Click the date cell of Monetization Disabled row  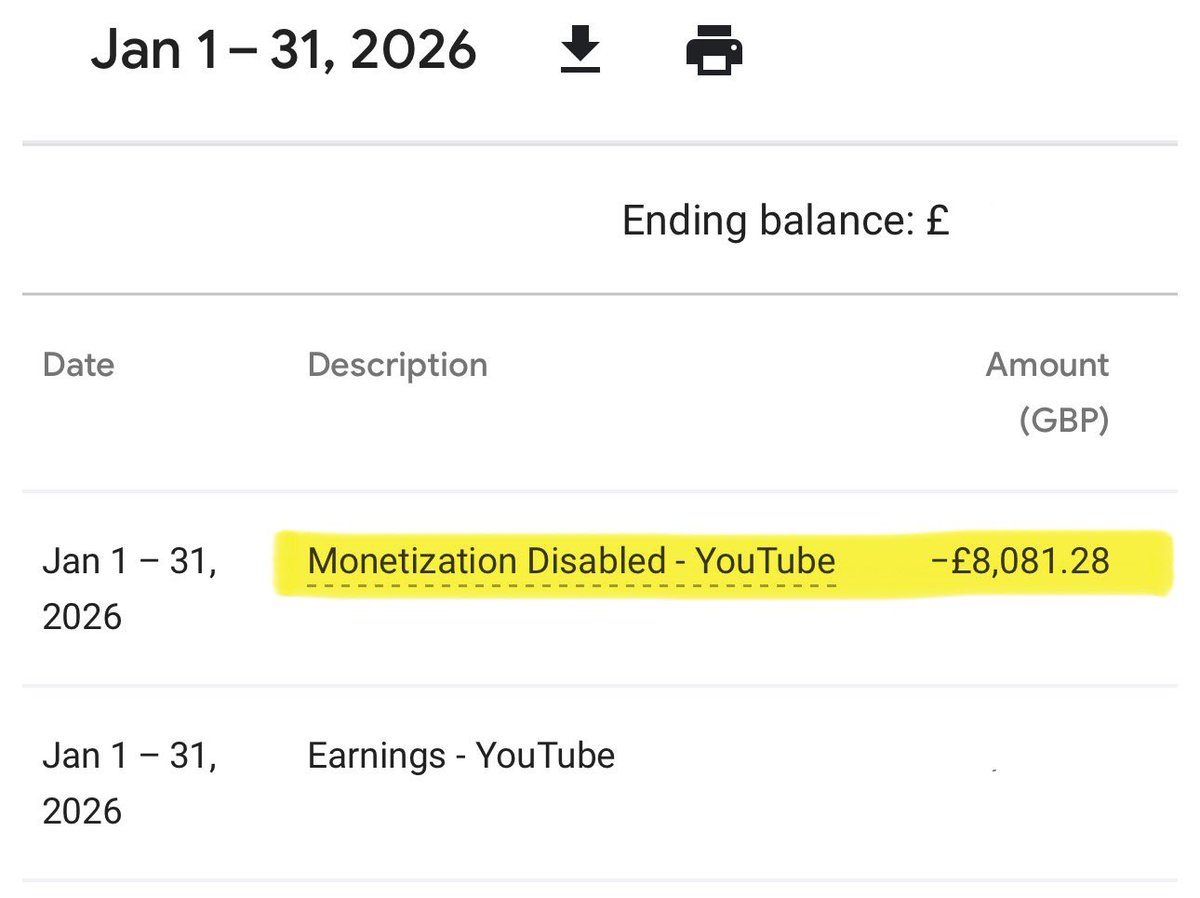[x=129, y=588]
